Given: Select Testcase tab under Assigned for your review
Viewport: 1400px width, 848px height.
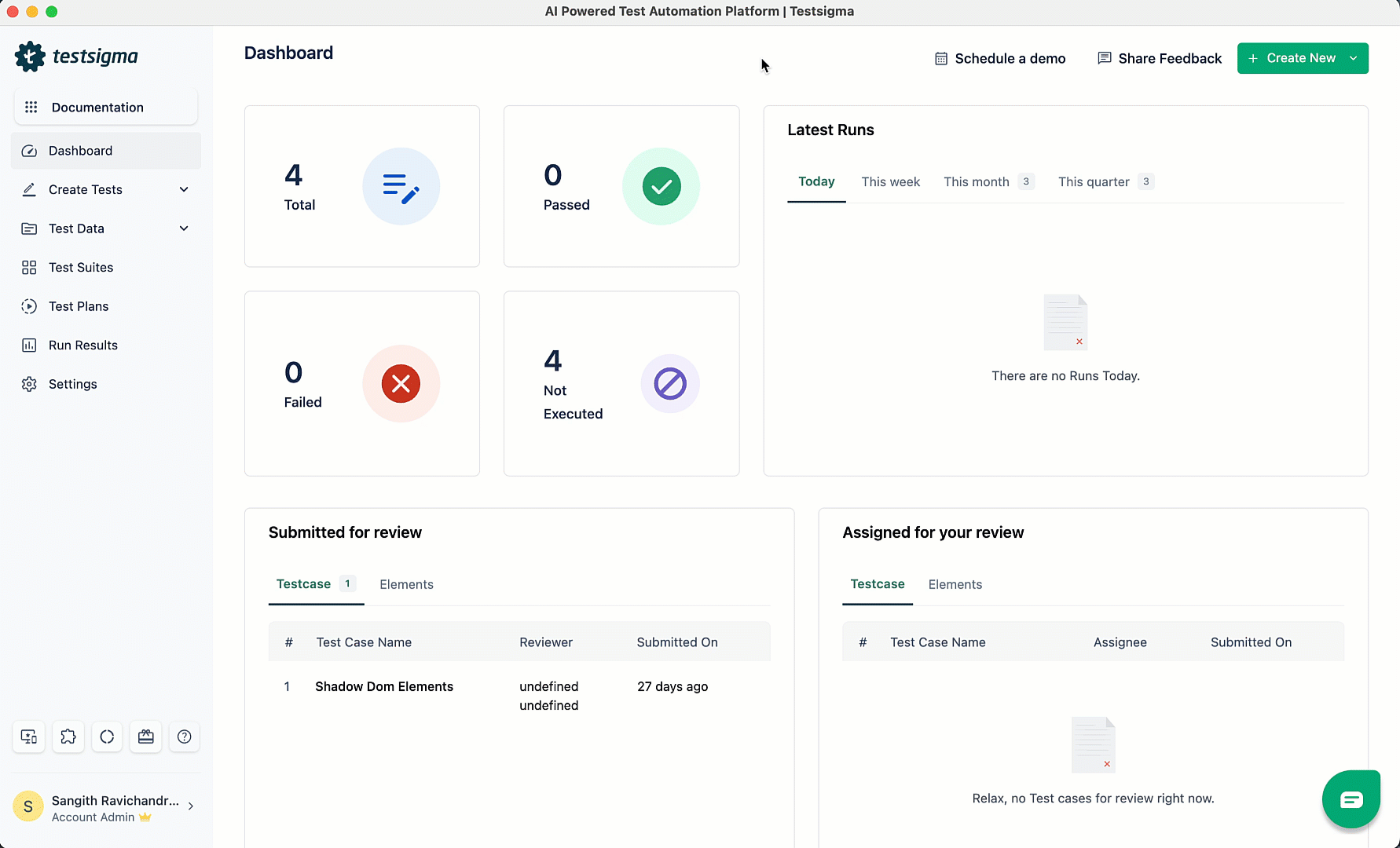Looking at the screenshot, I should point(877,584).
